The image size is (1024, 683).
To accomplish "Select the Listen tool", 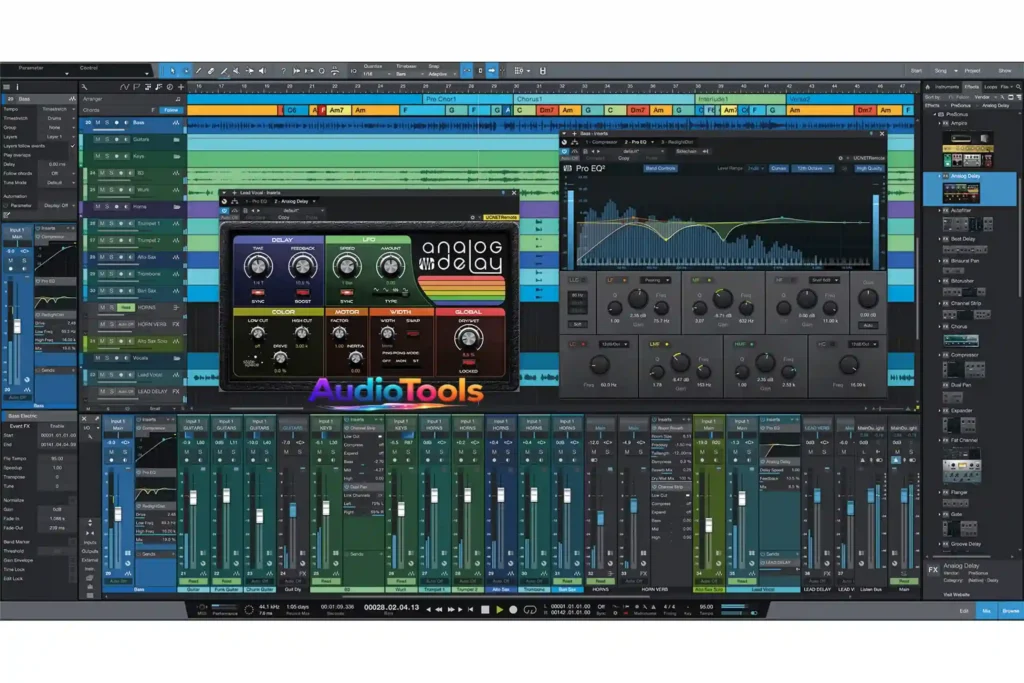I will click(x=262, y=71).
